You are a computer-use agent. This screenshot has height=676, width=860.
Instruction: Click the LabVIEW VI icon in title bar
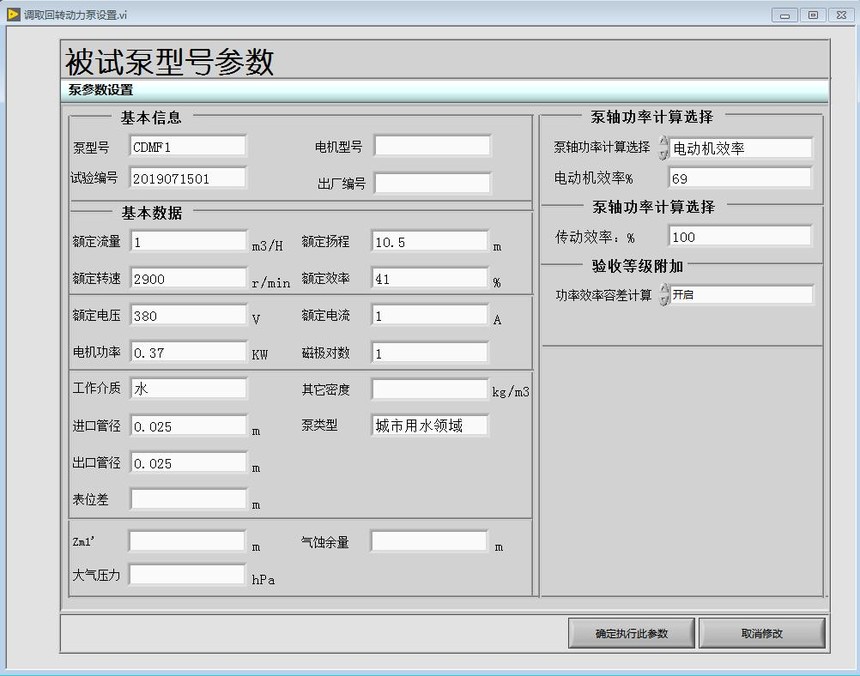click(x=14, y=14)
